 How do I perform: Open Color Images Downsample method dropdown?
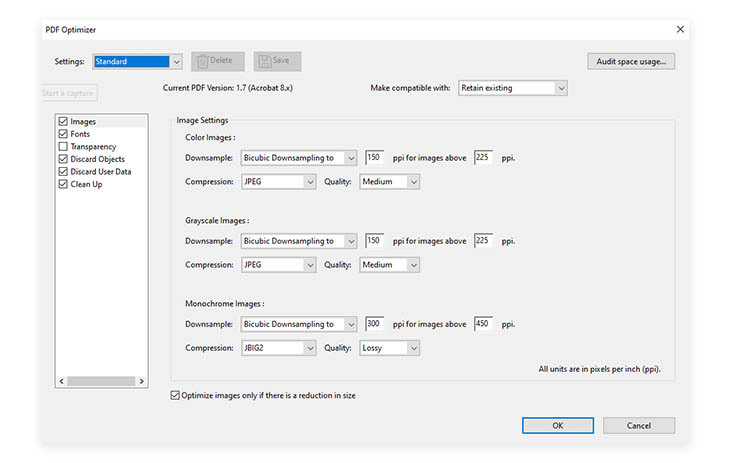pyautogui.click(x=299, y=157)
